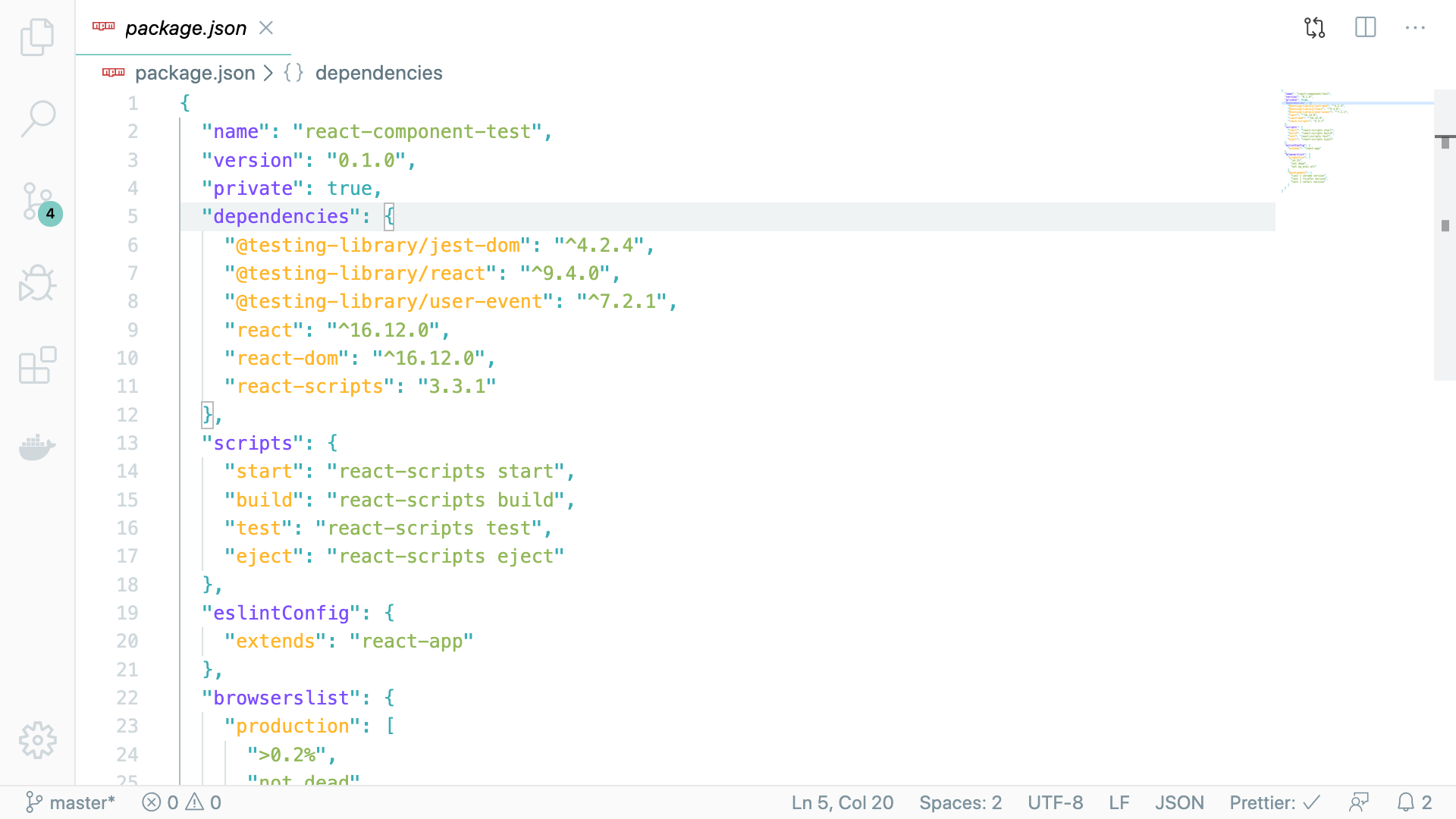Select the package.json editor tab
Screen dimensions: 1456x819
point(185,28)
